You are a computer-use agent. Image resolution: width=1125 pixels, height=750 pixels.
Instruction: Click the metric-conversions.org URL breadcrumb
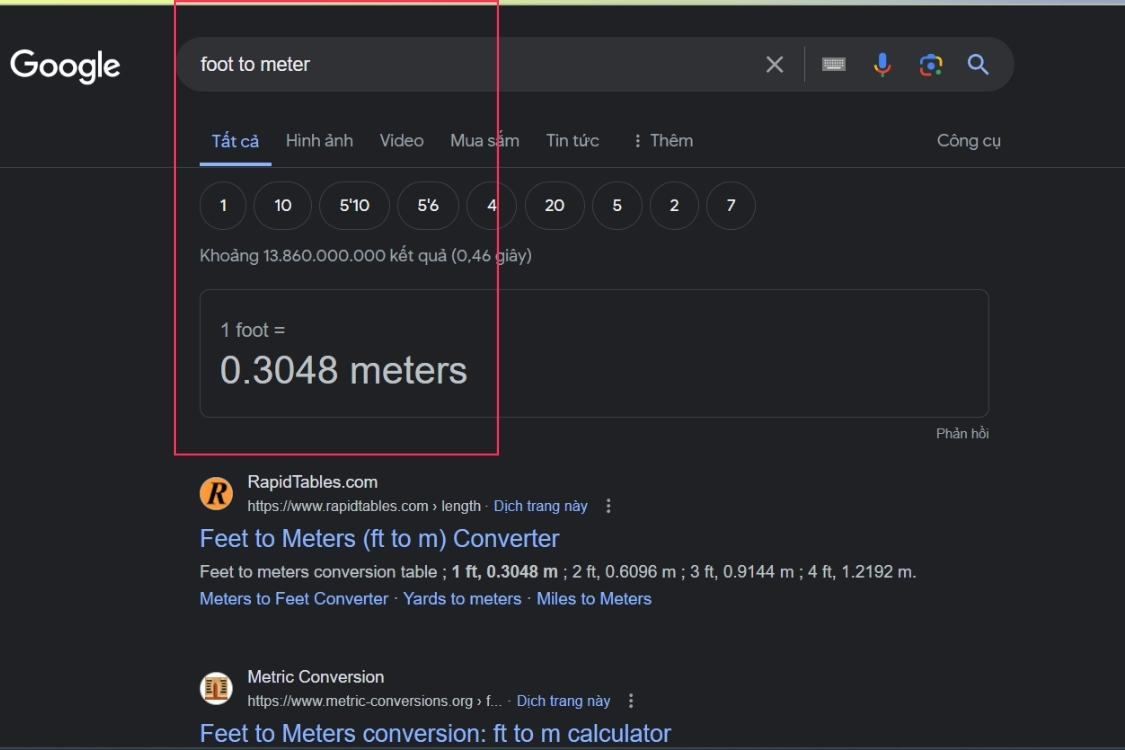[375, 701]
